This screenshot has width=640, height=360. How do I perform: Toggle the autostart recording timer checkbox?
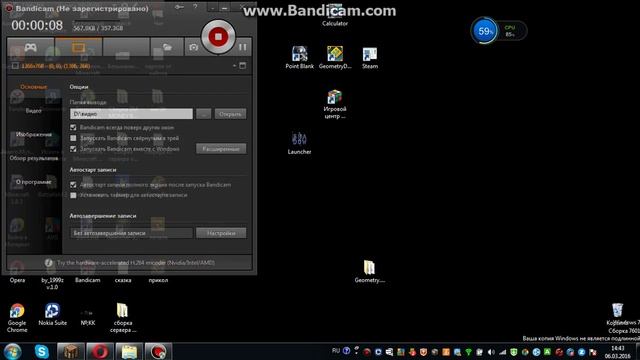[73, 195]
